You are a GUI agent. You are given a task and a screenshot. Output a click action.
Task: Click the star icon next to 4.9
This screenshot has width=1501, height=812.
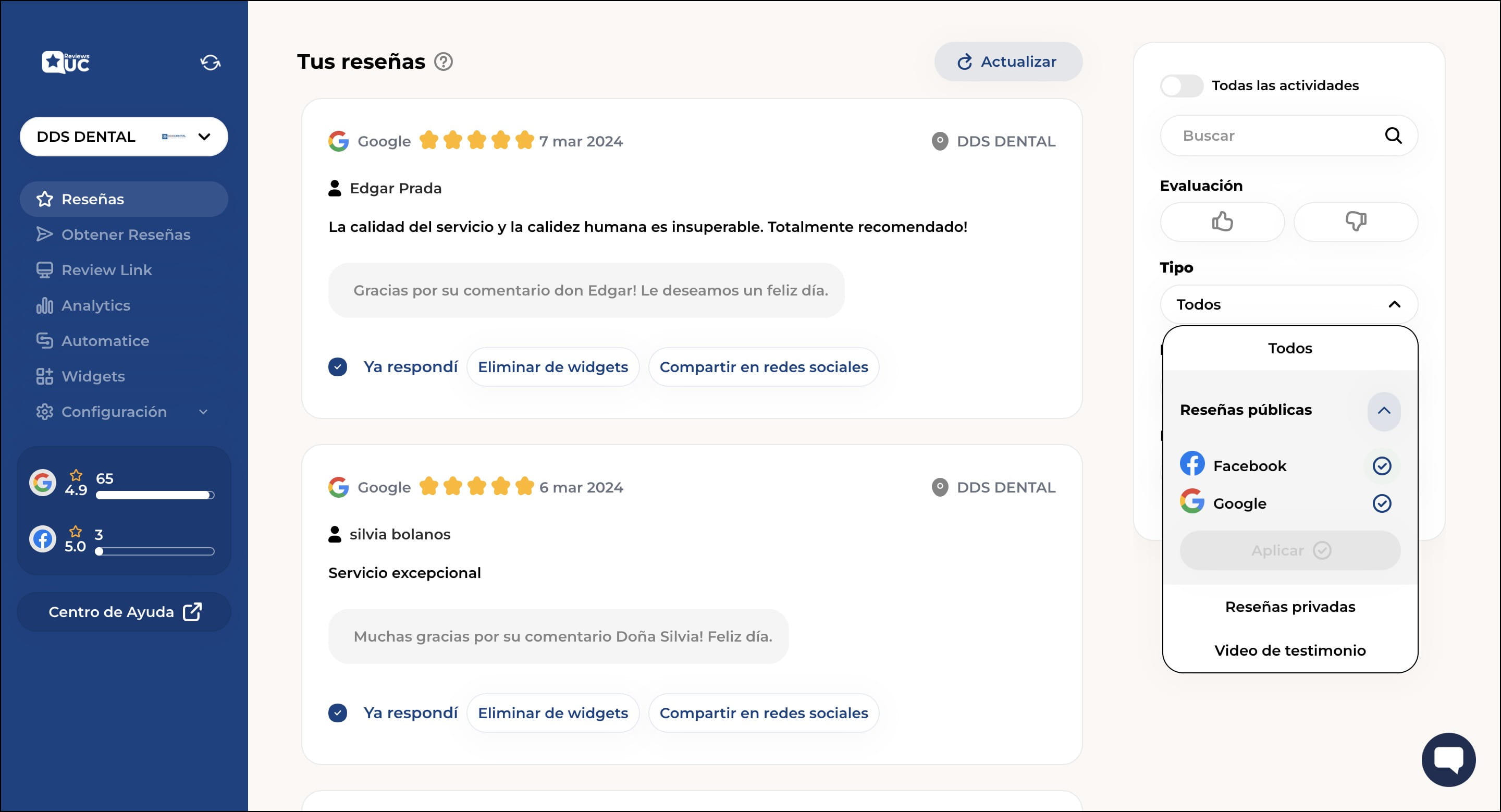pos(76,475)
